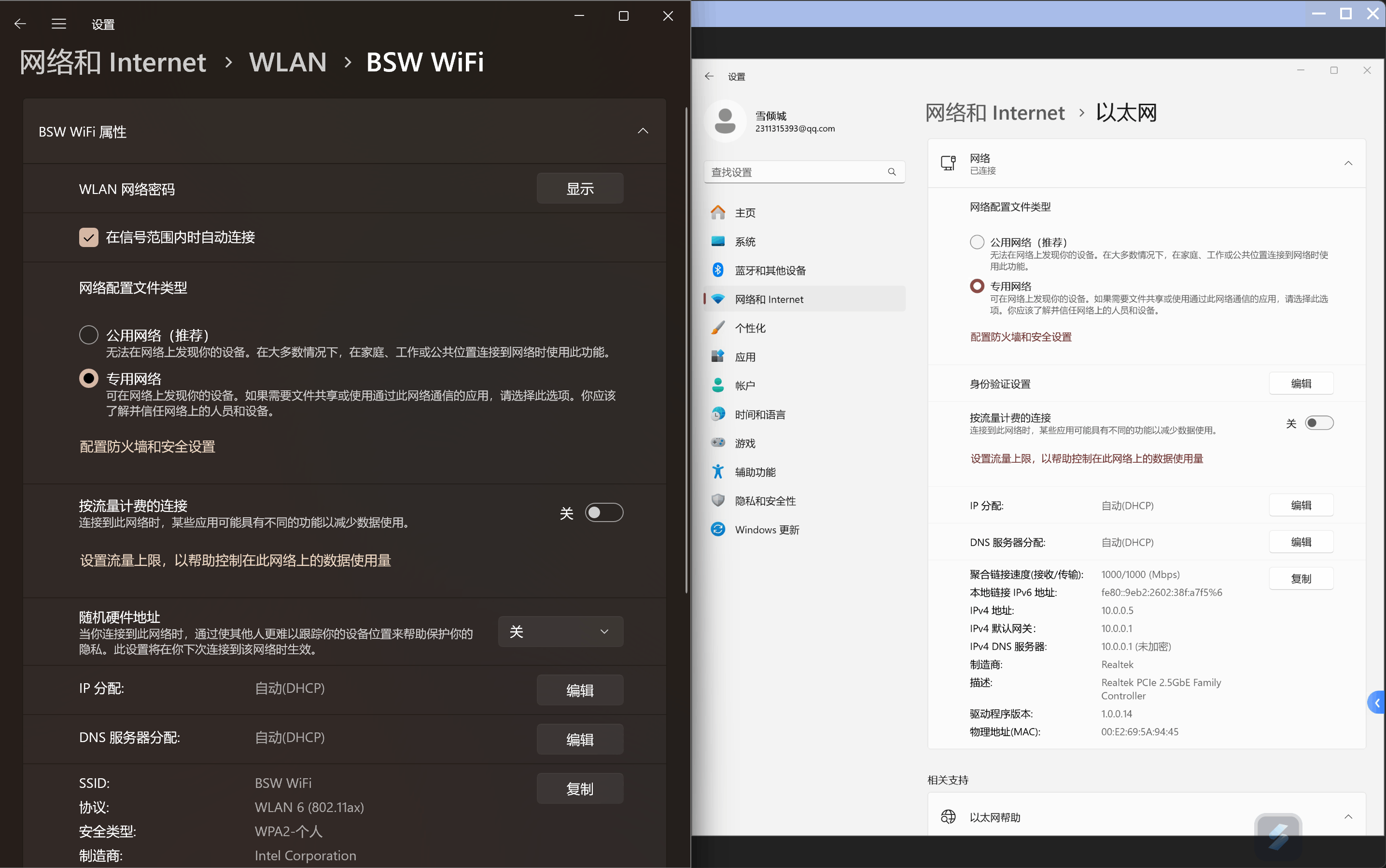
Task: Toggle 按流量计费的连接 switch for Ethernet
Action: click(x=1319, y=423)
